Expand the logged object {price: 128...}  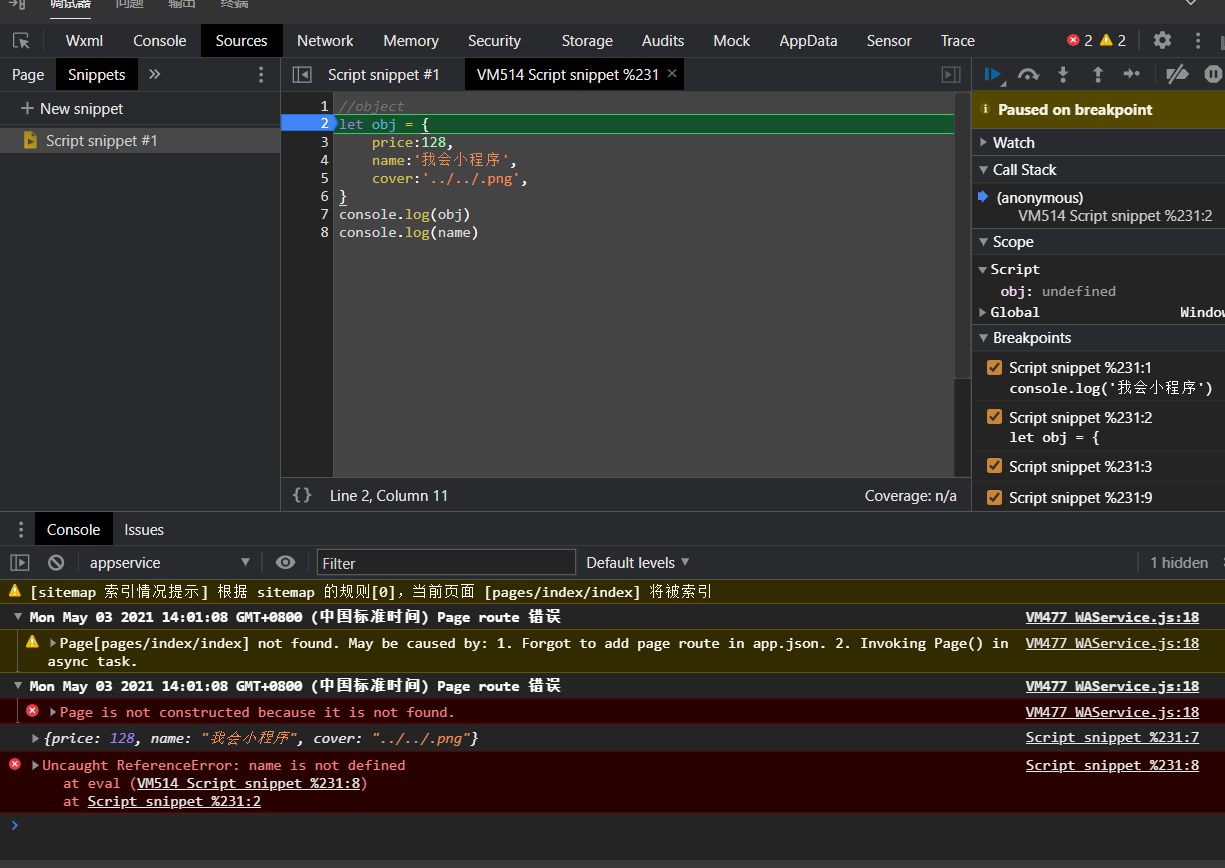coord(37,738)
